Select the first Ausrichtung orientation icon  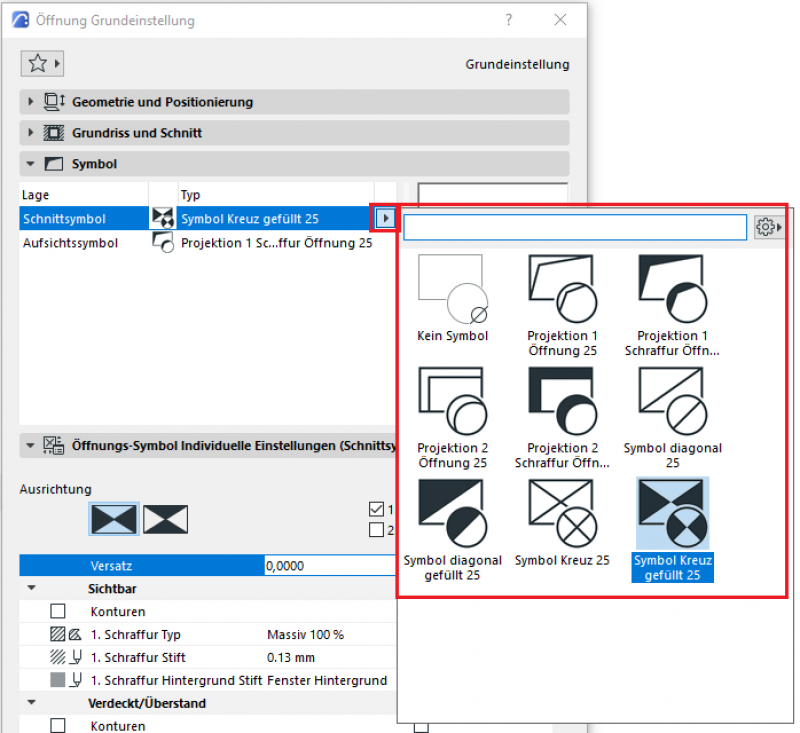pos(113,518)
